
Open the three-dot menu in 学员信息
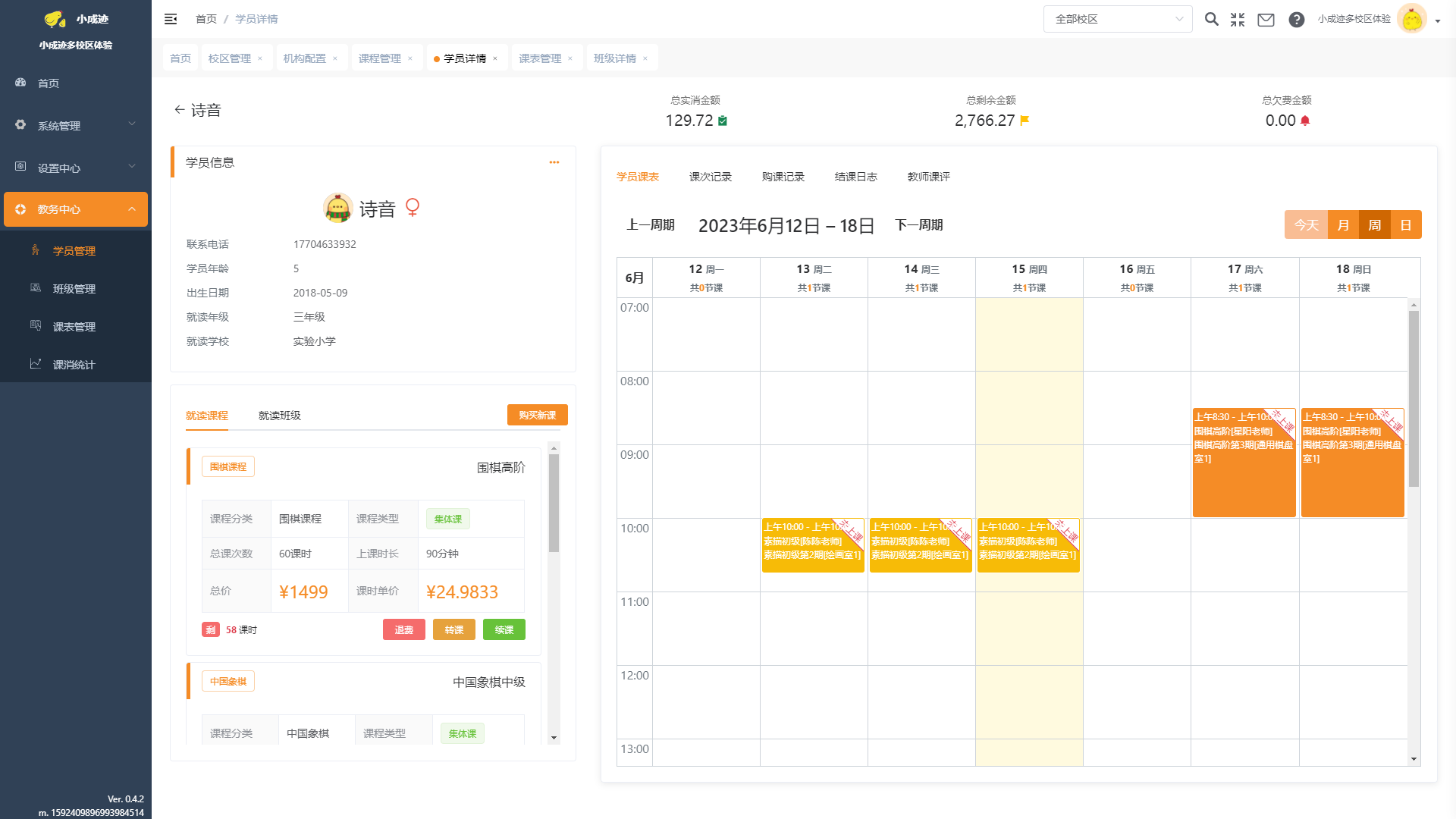tap(554, 162)
